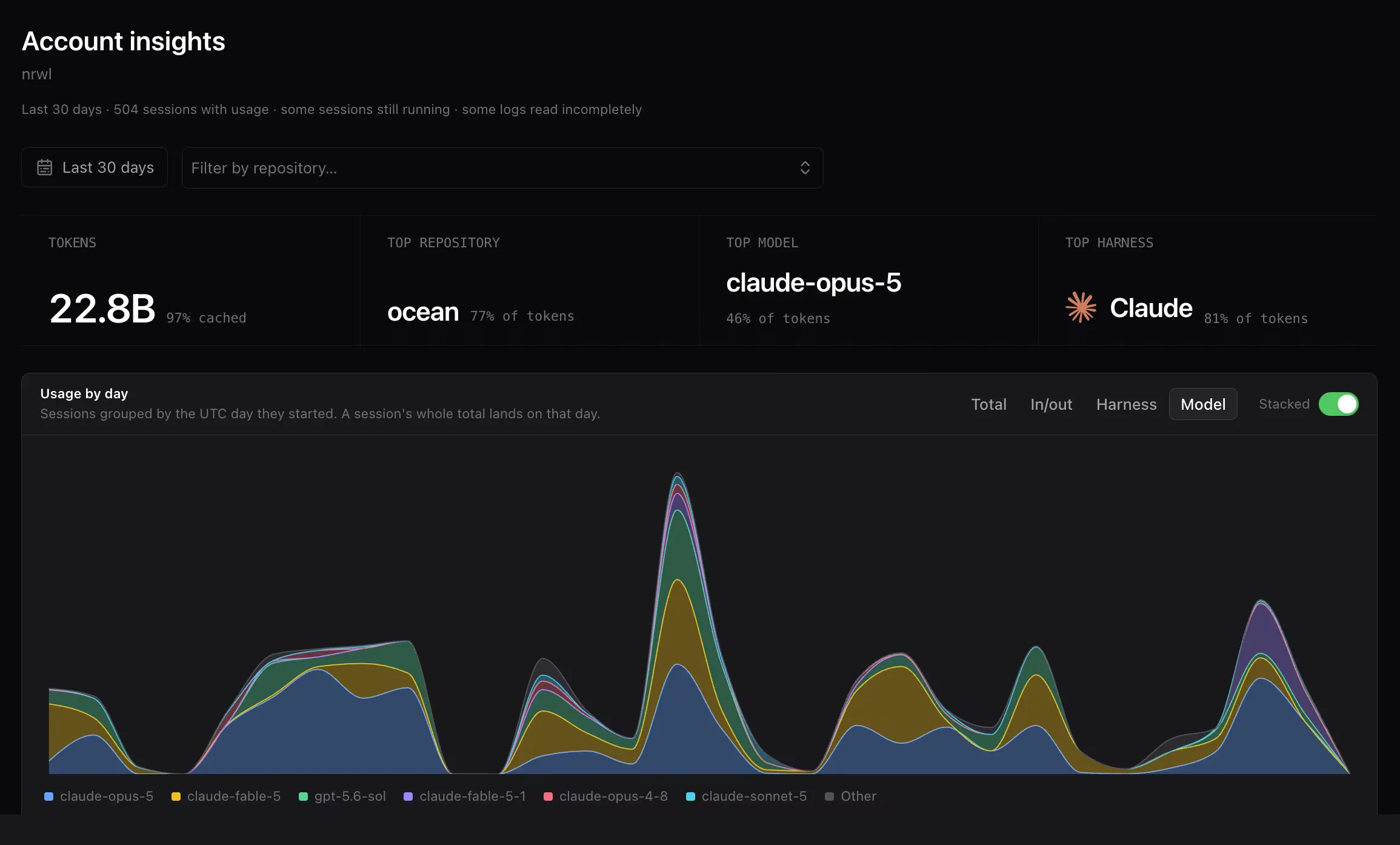
Task: Focus the Filter by repository field
Action: [502, 168]
